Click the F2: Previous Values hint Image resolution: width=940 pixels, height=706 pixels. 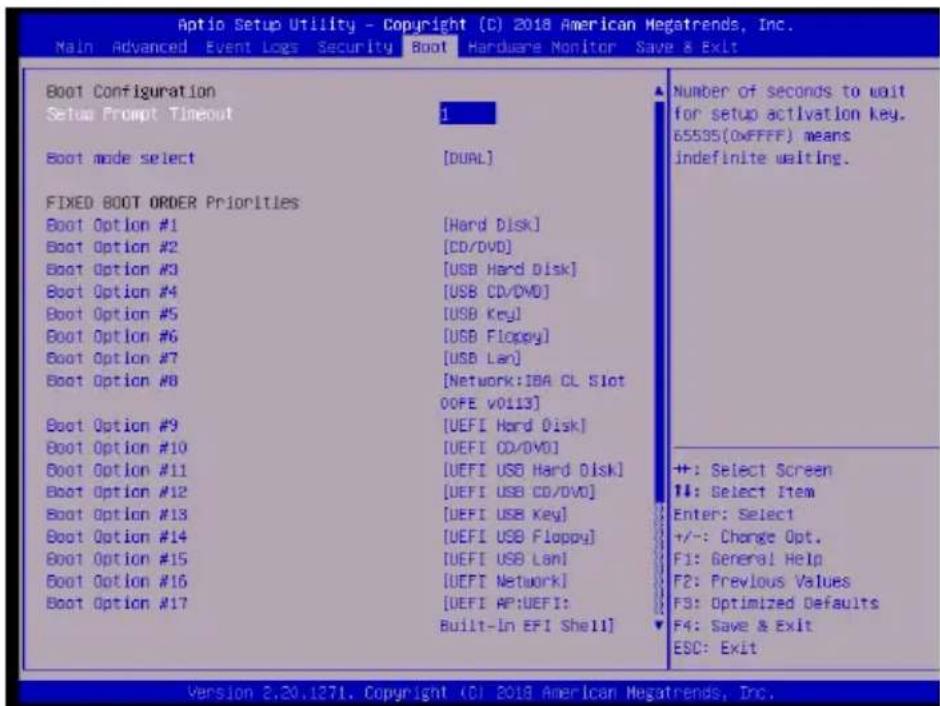tap(761, 581)
